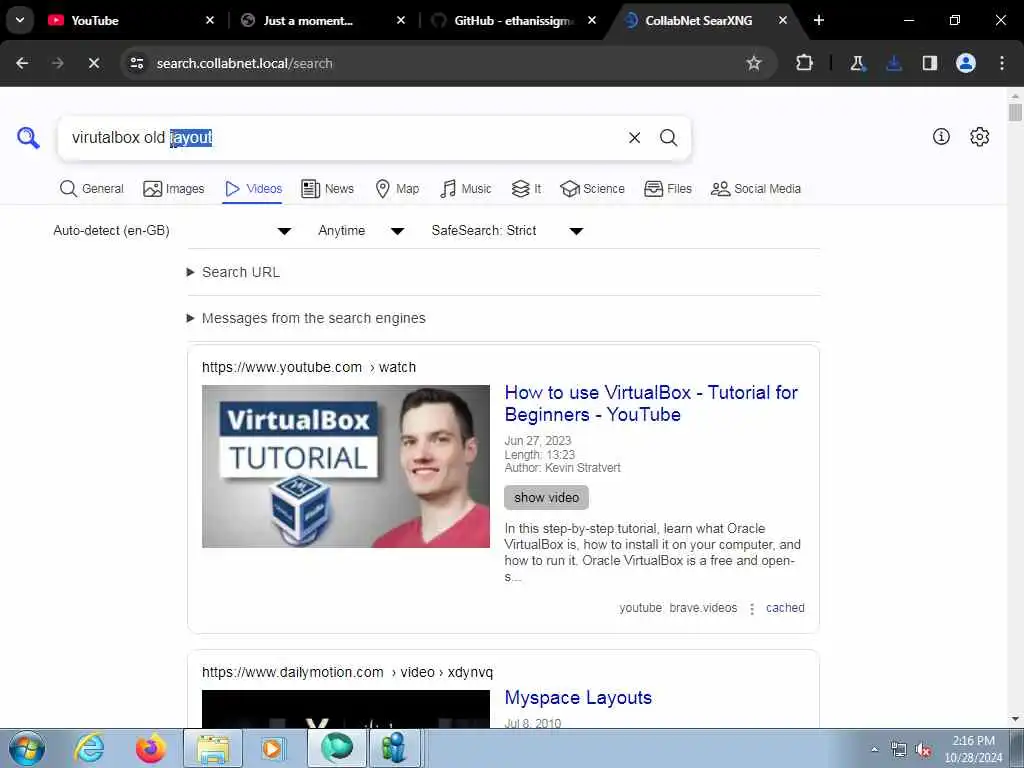Switch to Just a moment tab
The width and height of the screenshot is (1024, 768).
point(321,20)
